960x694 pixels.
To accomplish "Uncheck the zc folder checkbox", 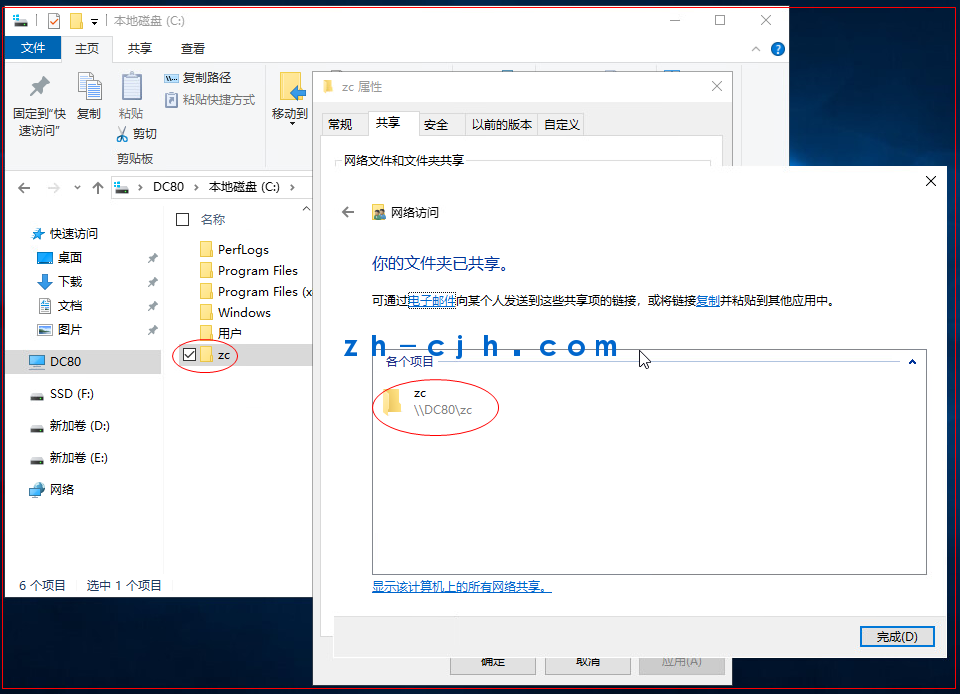I will coord(189,354).
